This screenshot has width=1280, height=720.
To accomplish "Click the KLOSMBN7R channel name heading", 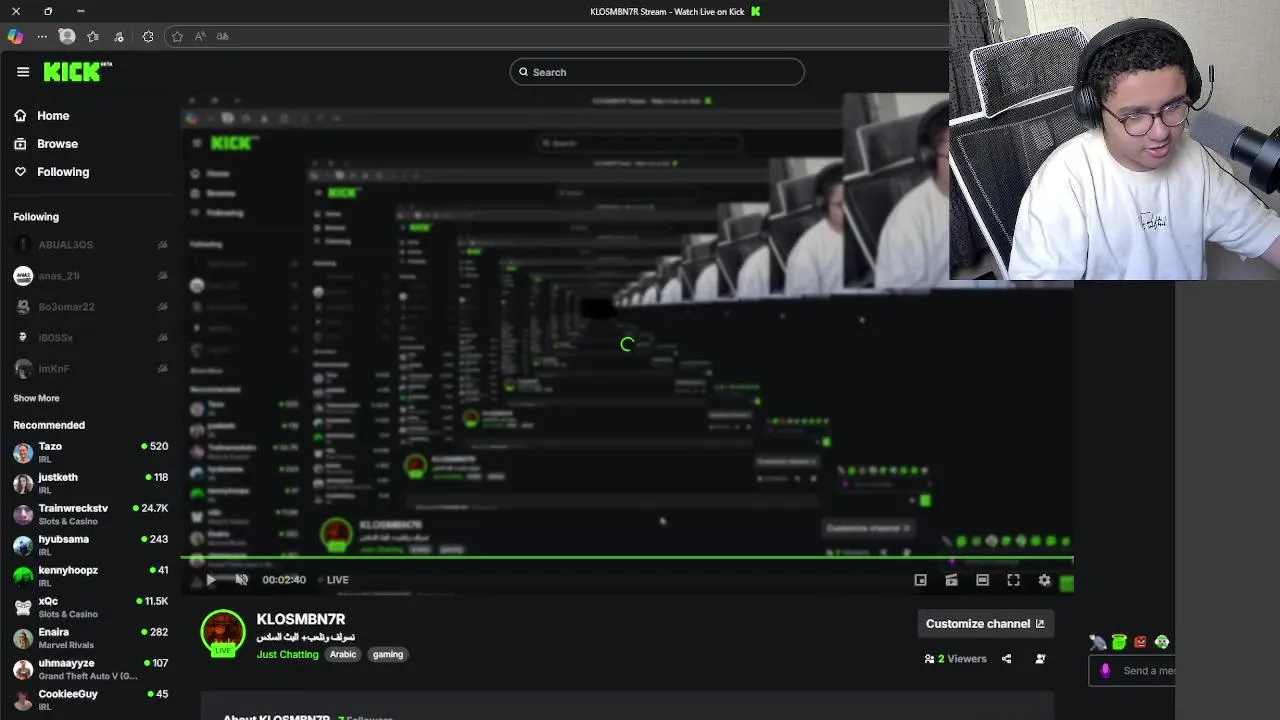I will [x=301, y=619].
